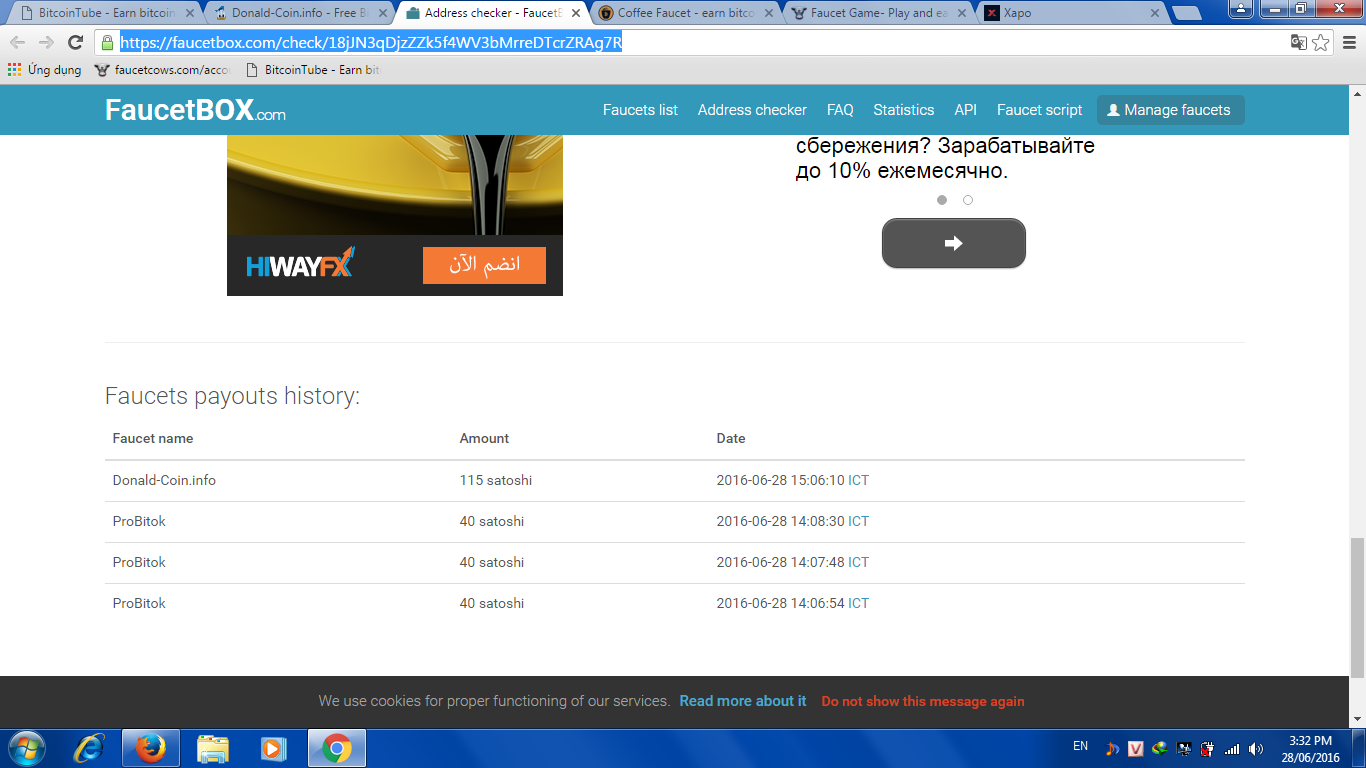Click the Chrome back arrow
This screenshot has height=768, width=1366.
point(17,42)
